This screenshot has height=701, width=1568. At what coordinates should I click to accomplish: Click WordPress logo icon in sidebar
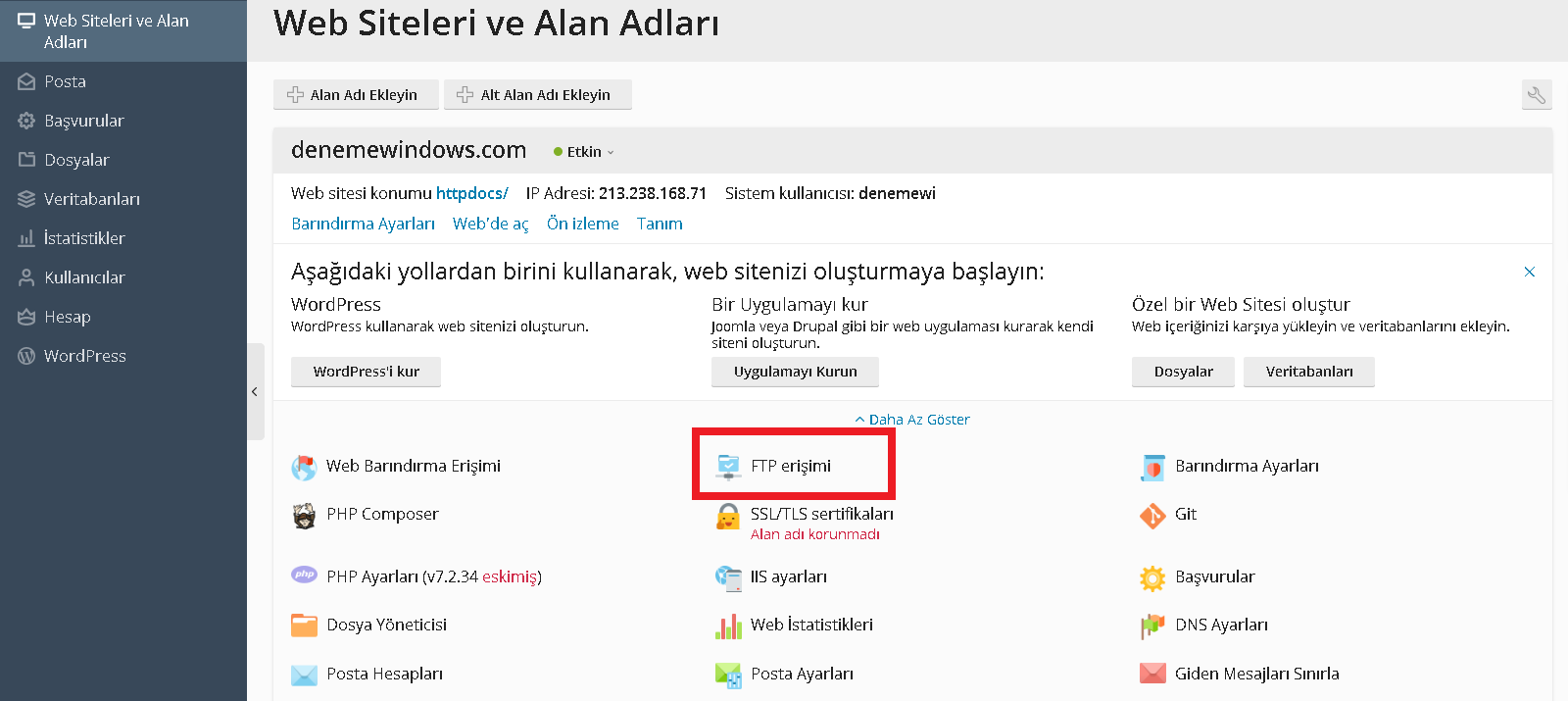click(x=26, y=356)
